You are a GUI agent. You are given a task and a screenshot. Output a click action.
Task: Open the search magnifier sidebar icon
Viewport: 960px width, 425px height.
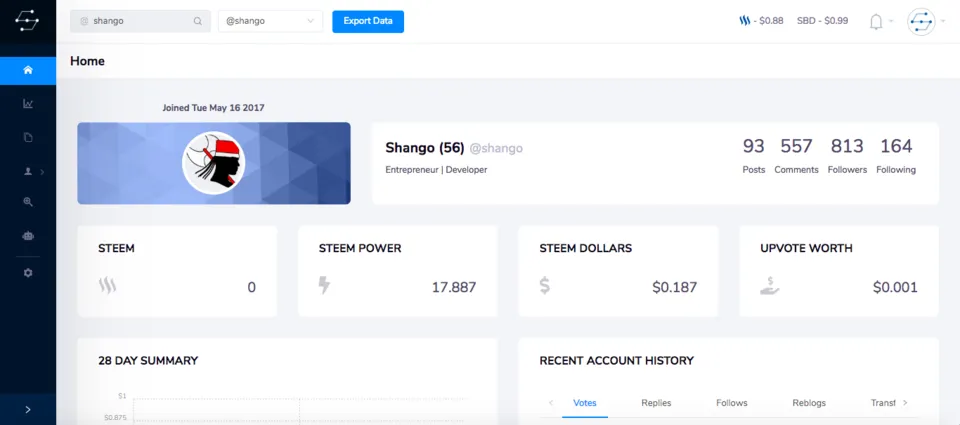(x=28, y=201)
